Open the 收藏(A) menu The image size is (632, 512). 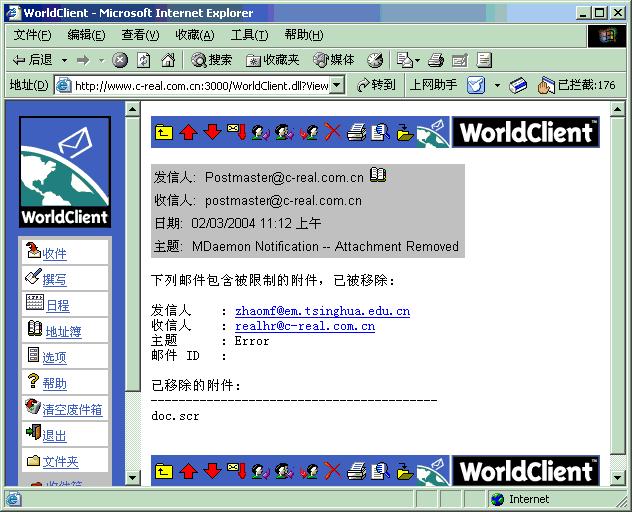point(195,35)
